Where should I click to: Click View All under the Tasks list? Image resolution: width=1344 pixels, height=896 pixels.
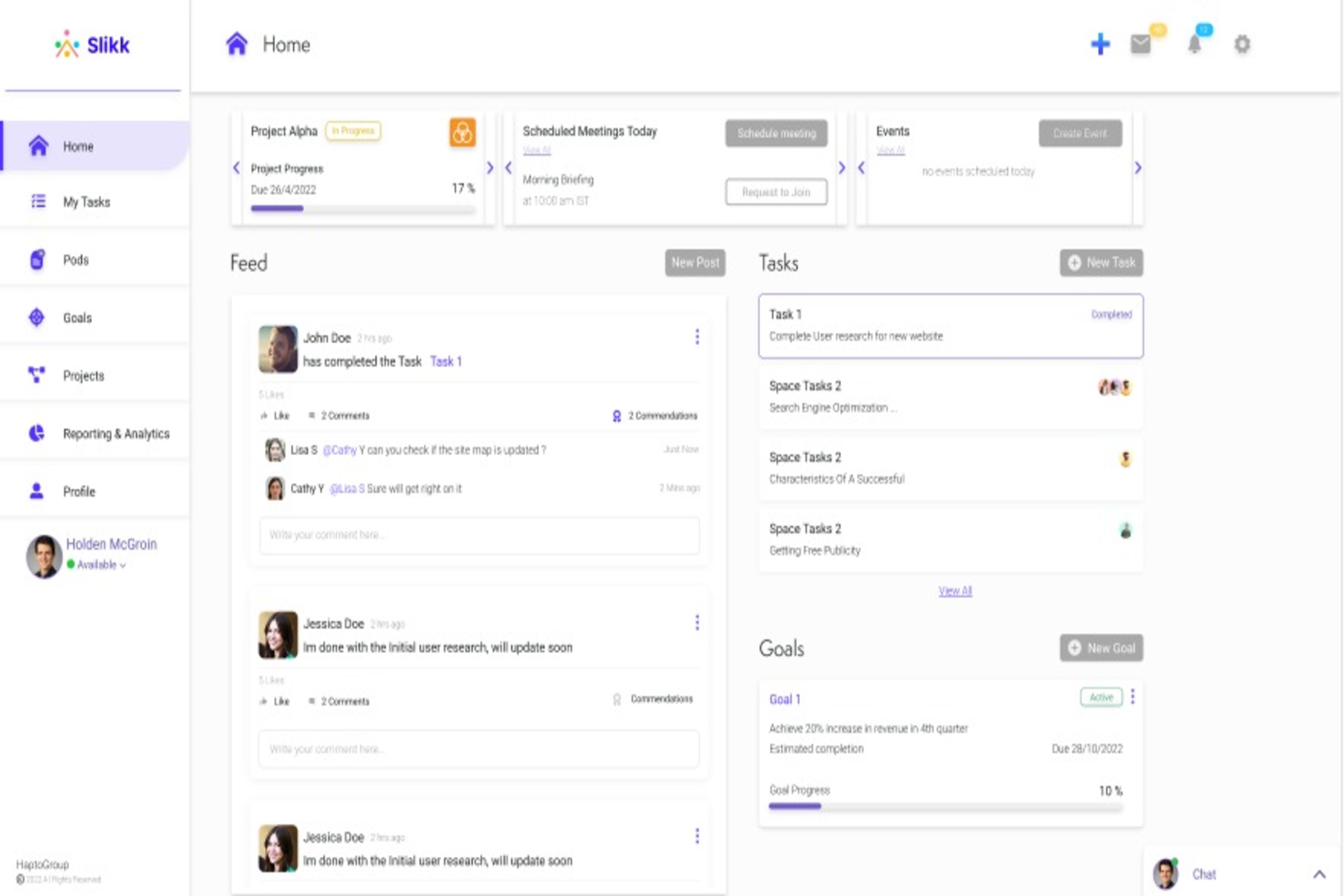tap(954, 591)
